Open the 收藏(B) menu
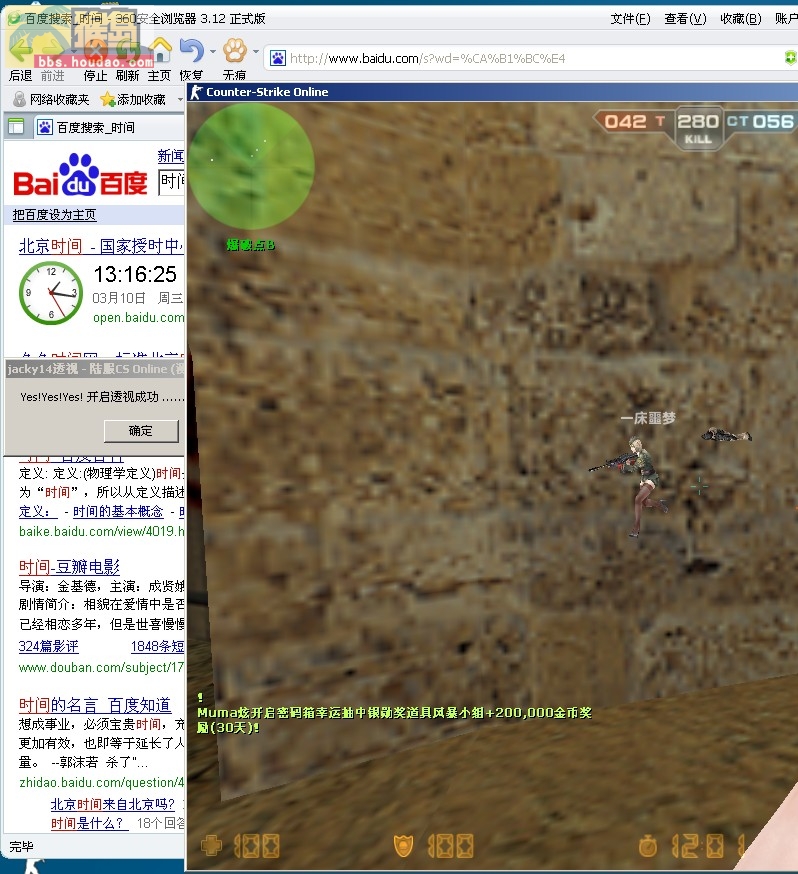This screenshot has height=874, width=798. pyautogui.click(x=740, y=19)
